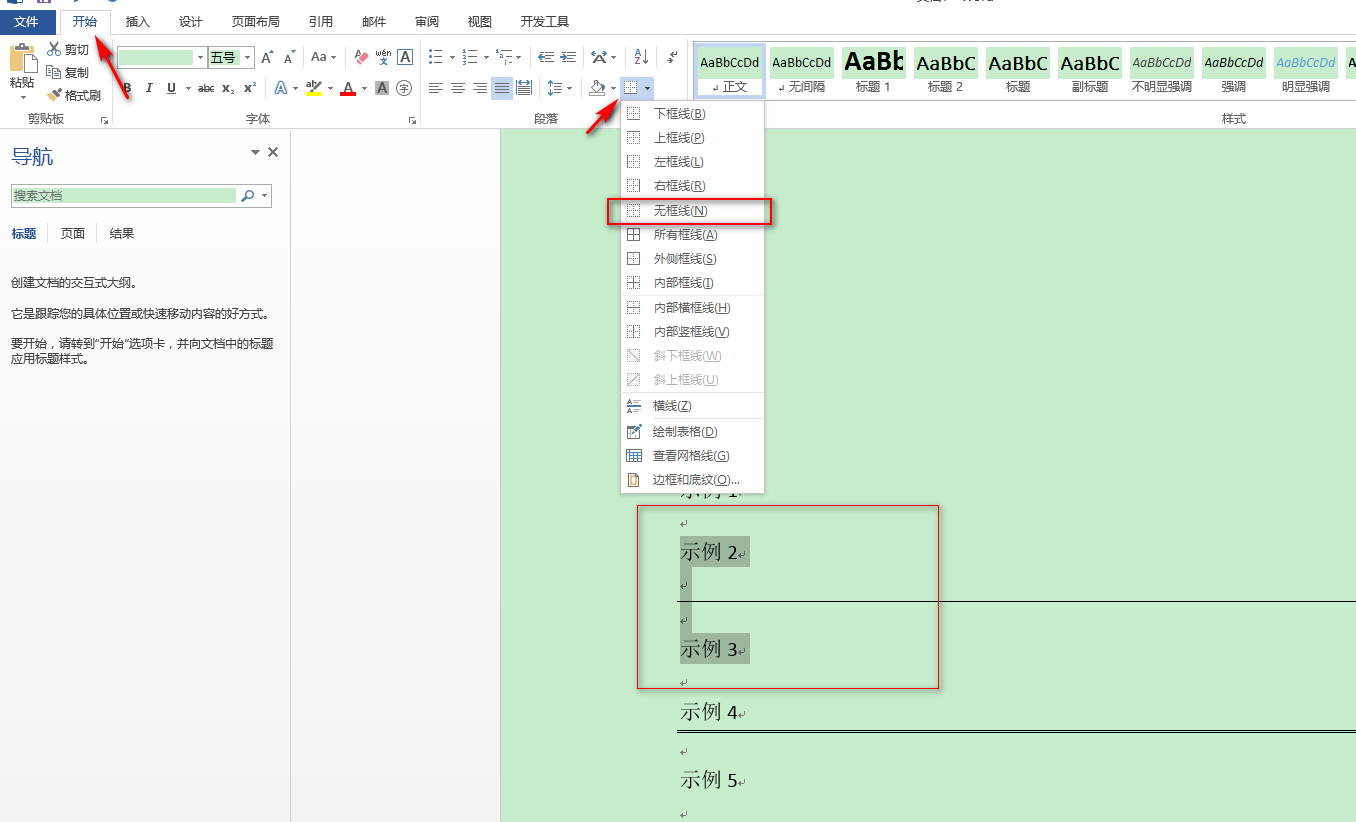
Task: Expand the Borders dropdown arrow
Action: click(x=648, y=88)
